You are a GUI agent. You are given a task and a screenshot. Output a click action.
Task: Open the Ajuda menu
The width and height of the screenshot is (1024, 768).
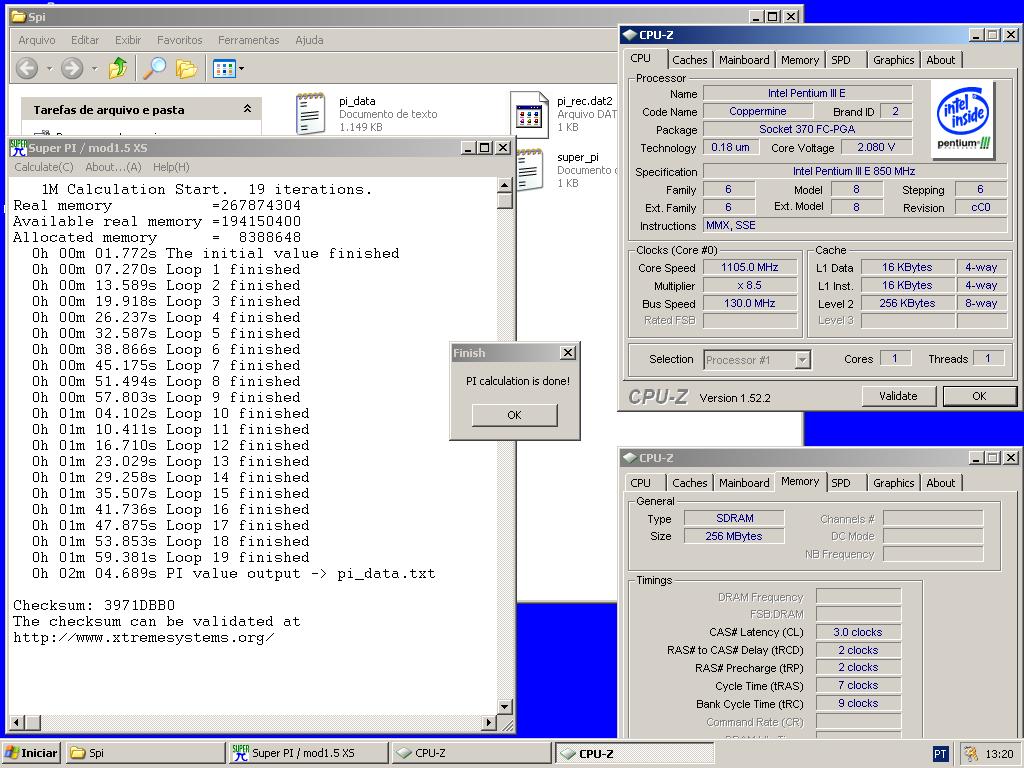pyautogui.click(x=310, y=40)
